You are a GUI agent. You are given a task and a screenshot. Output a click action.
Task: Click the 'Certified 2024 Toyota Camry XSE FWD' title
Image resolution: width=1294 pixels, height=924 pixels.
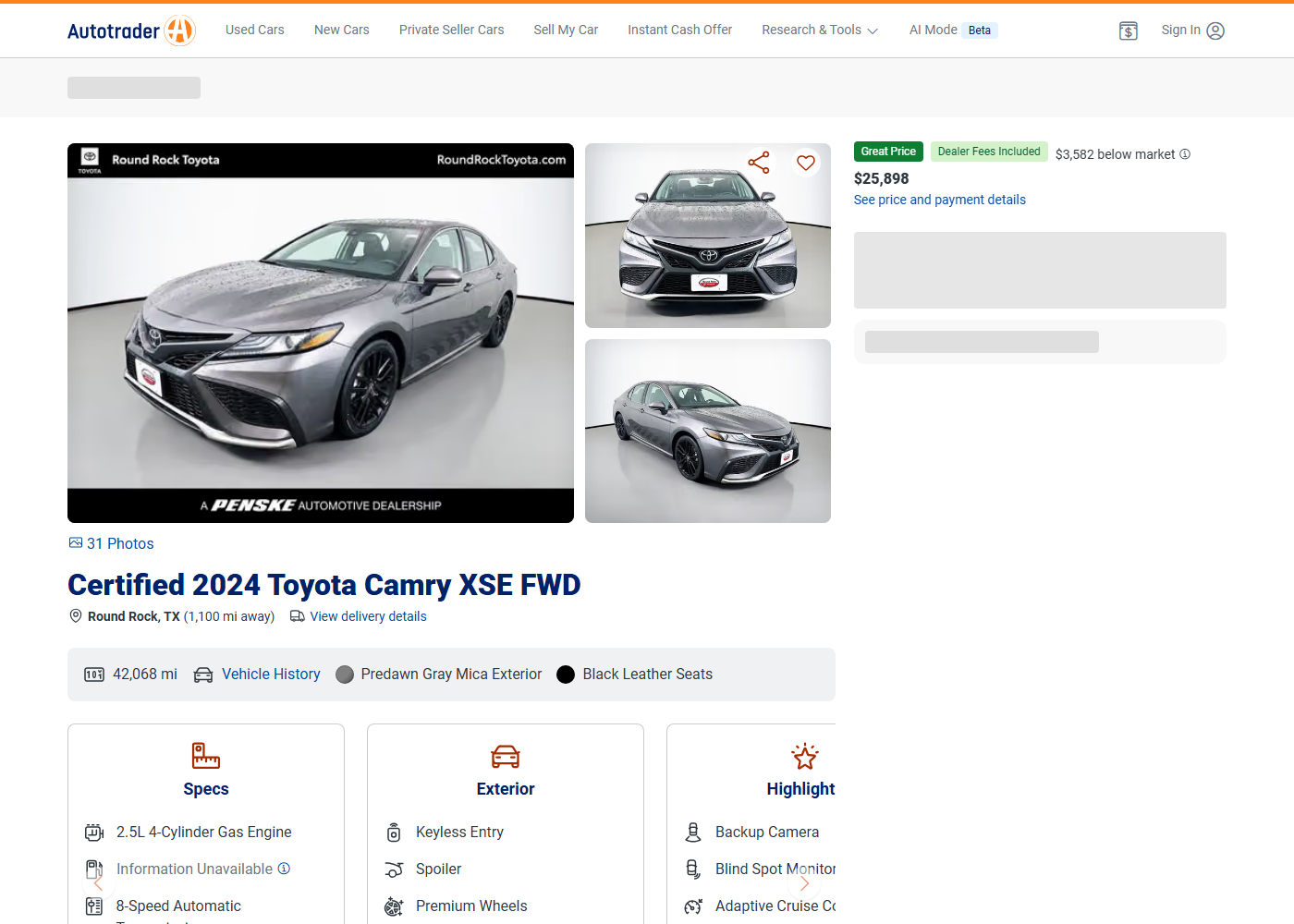(324, 585)
